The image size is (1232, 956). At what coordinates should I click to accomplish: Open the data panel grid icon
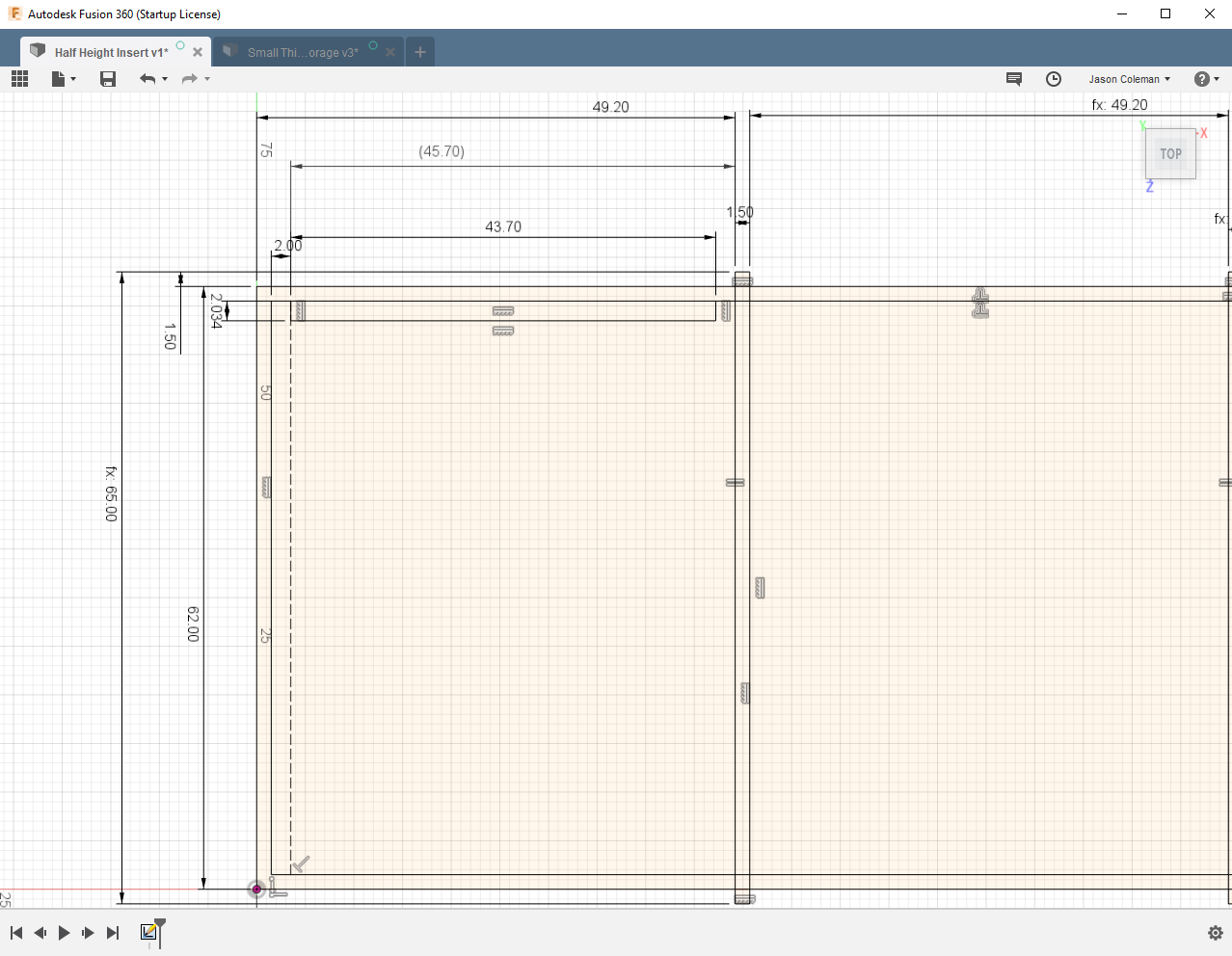(x=19, y=79)
